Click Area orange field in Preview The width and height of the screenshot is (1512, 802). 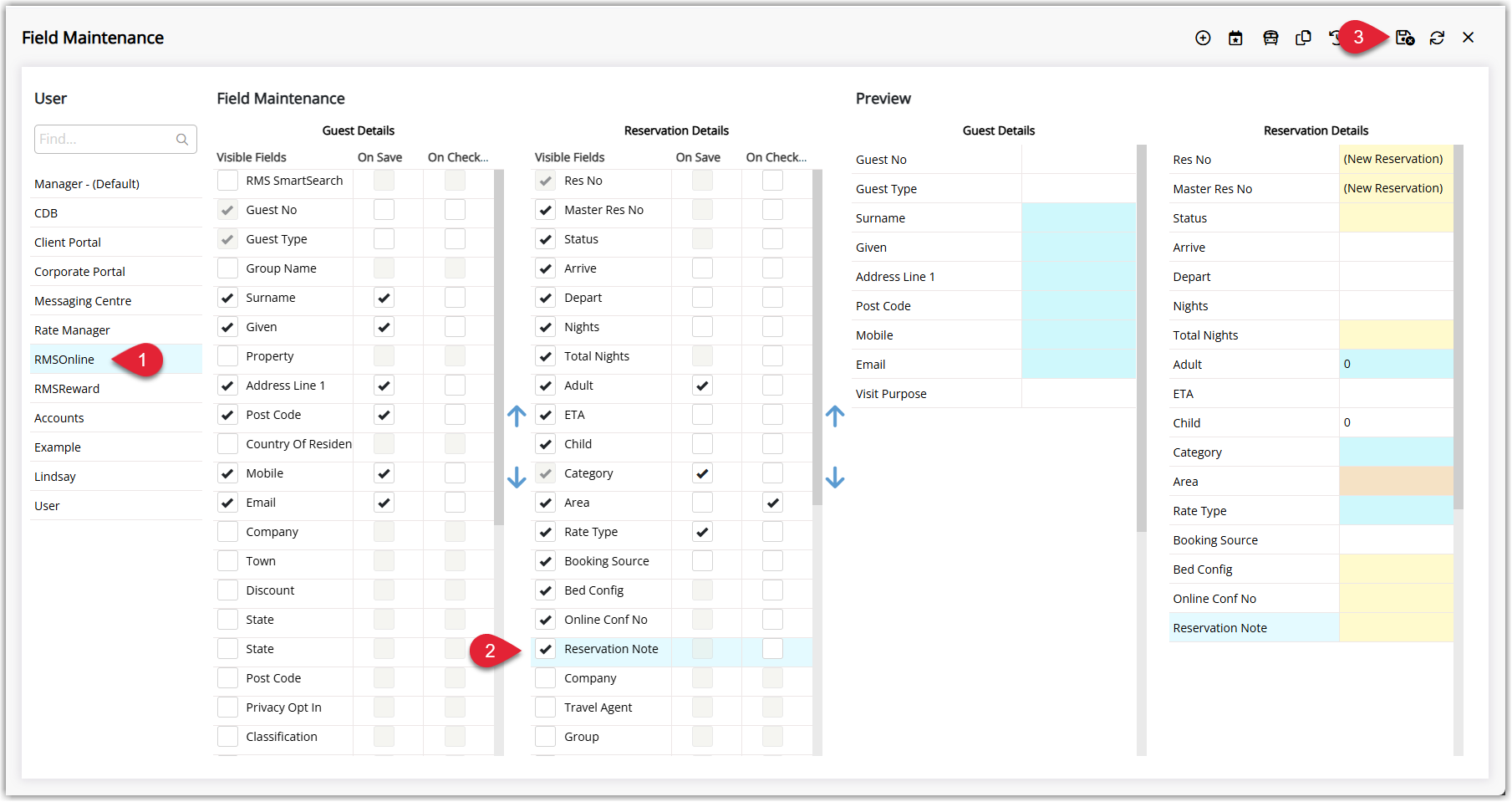(1396, 482)
